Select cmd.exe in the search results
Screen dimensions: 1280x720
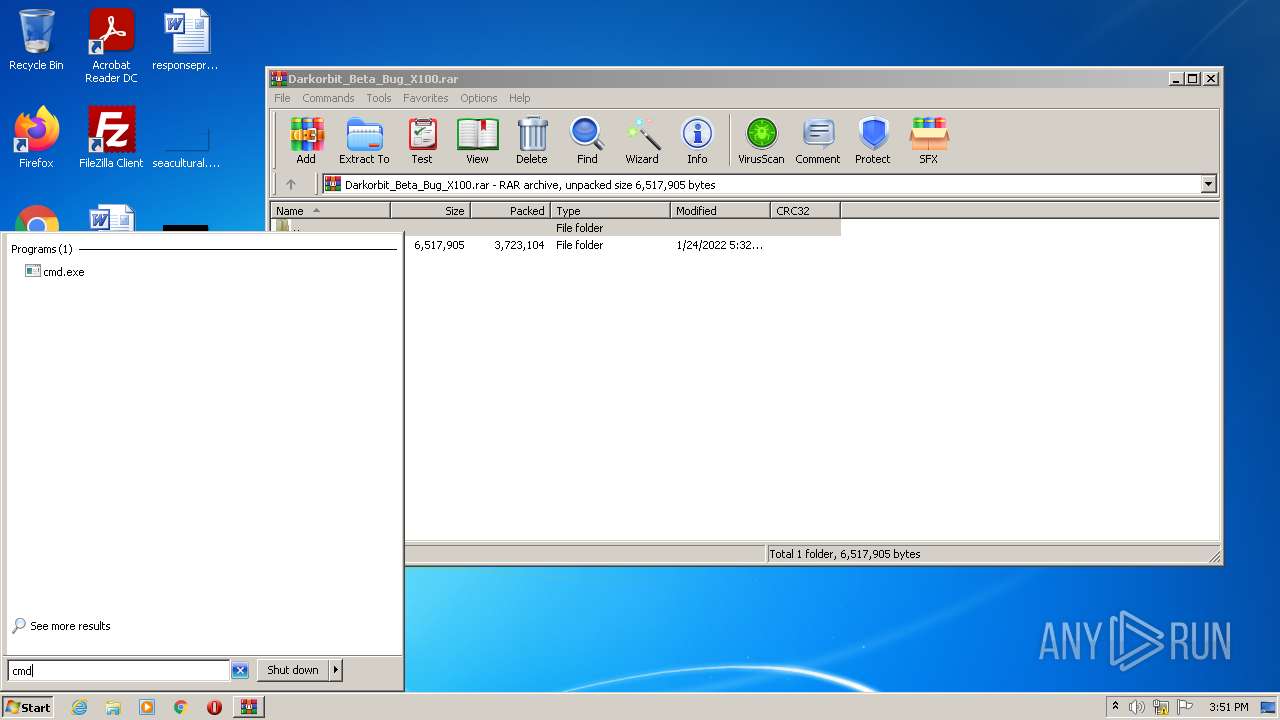coord(55,272)
